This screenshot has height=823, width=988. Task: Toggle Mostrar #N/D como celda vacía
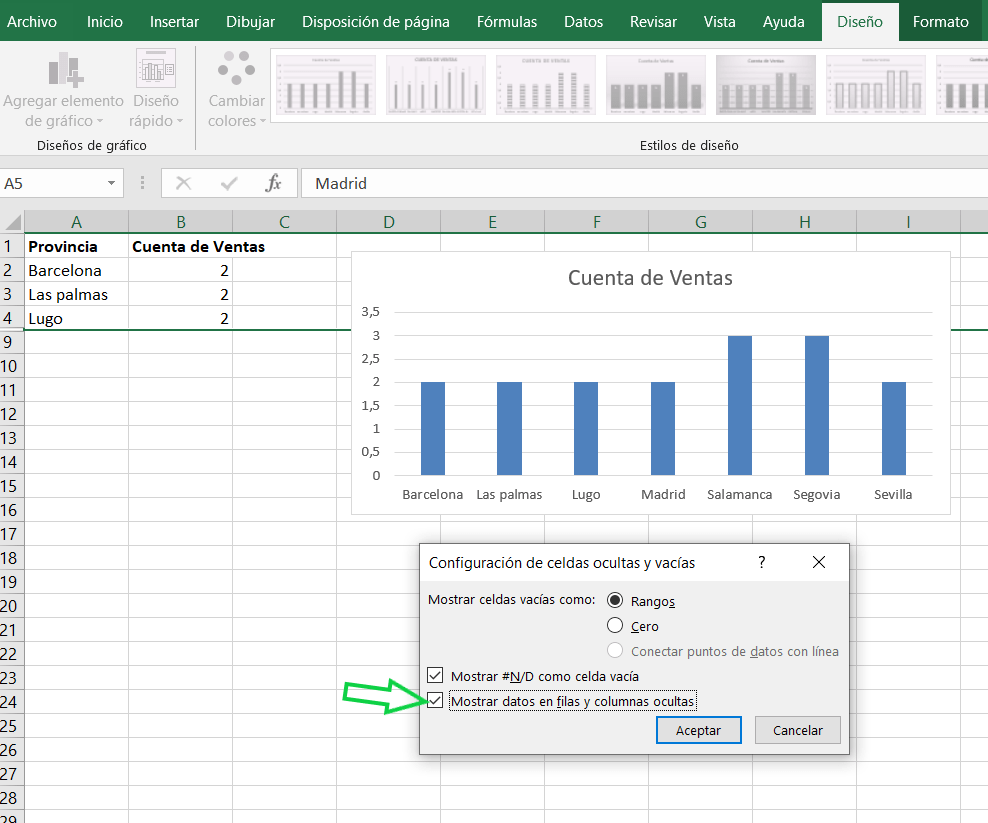click(x=435, y=676)
